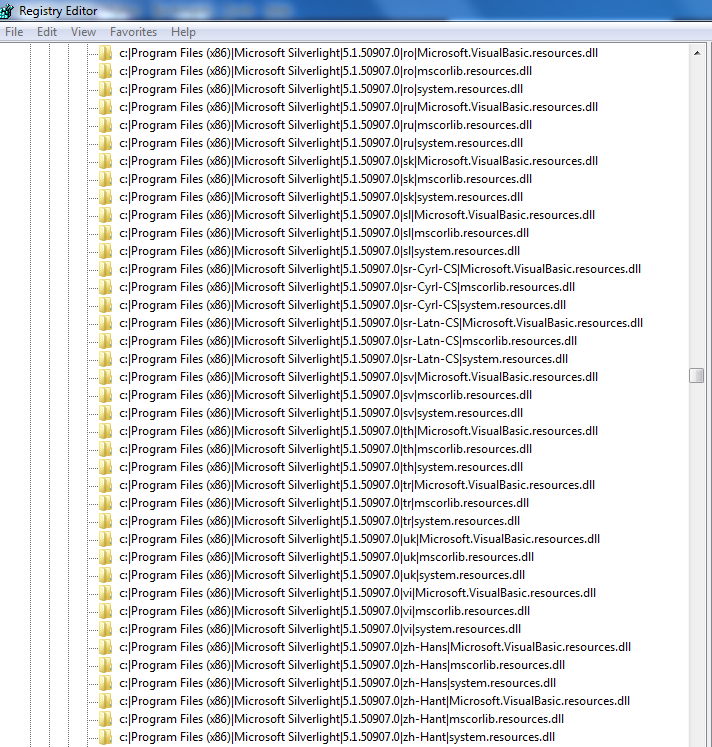Open the File menu

14,32
